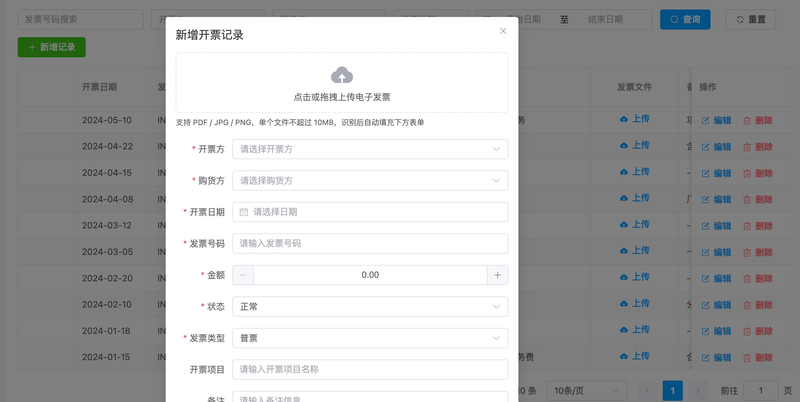Screen dimensions: 800x402
Task: Click into the 发票号码 input field
Action: tap(370, 244)
